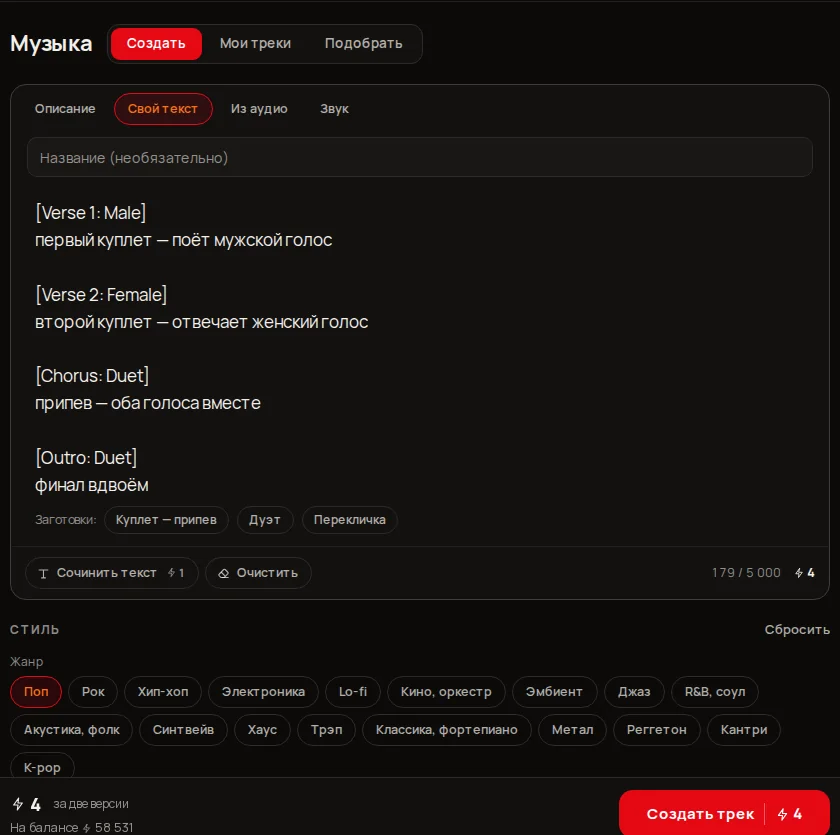This screenshot has height=835, width=840.
Task: Toggle the Электроника genre chip
Action: point(263,691)
